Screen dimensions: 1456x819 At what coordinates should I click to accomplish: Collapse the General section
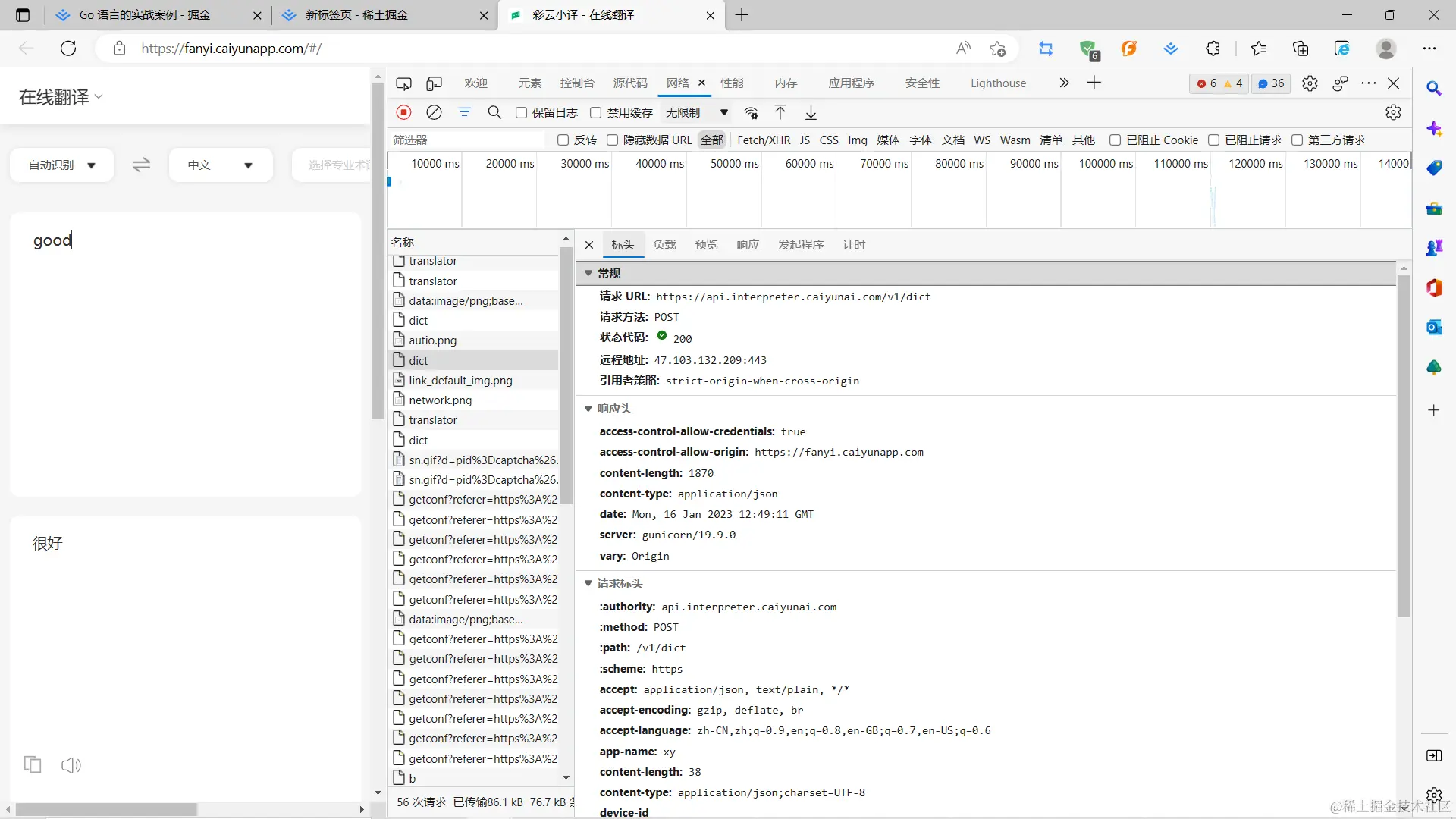588,273
